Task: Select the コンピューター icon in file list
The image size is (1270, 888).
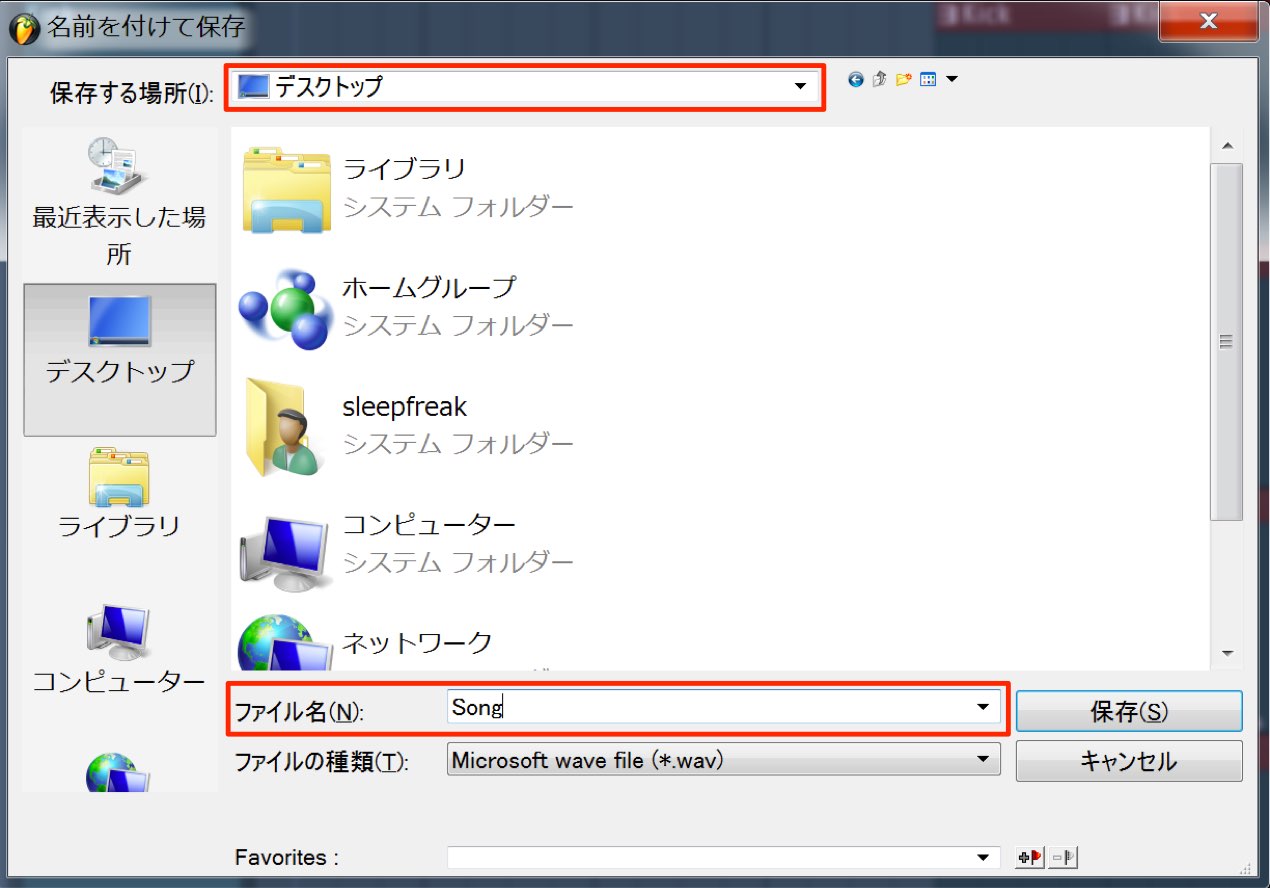Action: tap(285, 552)
